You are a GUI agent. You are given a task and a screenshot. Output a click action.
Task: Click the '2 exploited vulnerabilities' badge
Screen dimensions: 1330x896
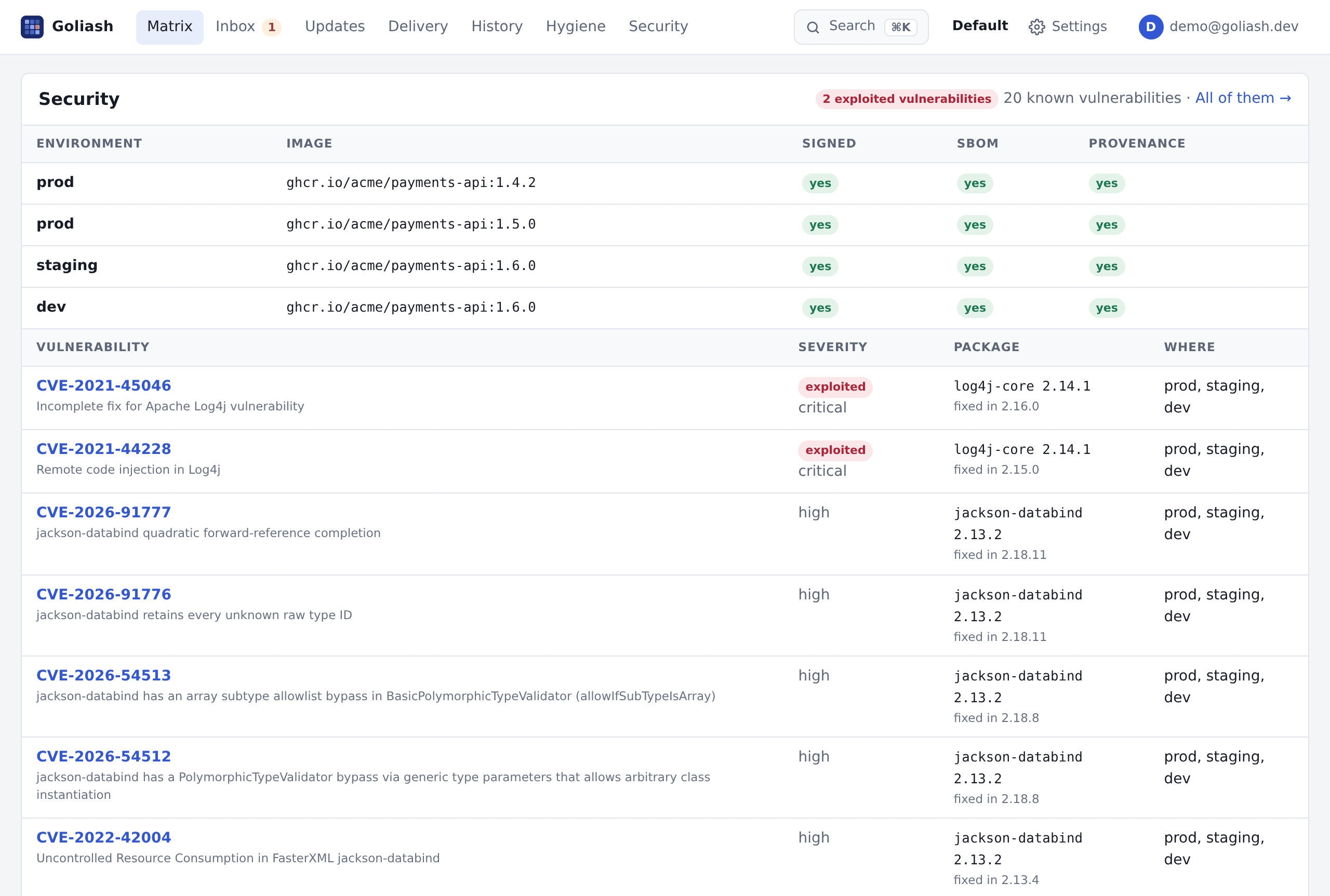[x=907, y=99]
